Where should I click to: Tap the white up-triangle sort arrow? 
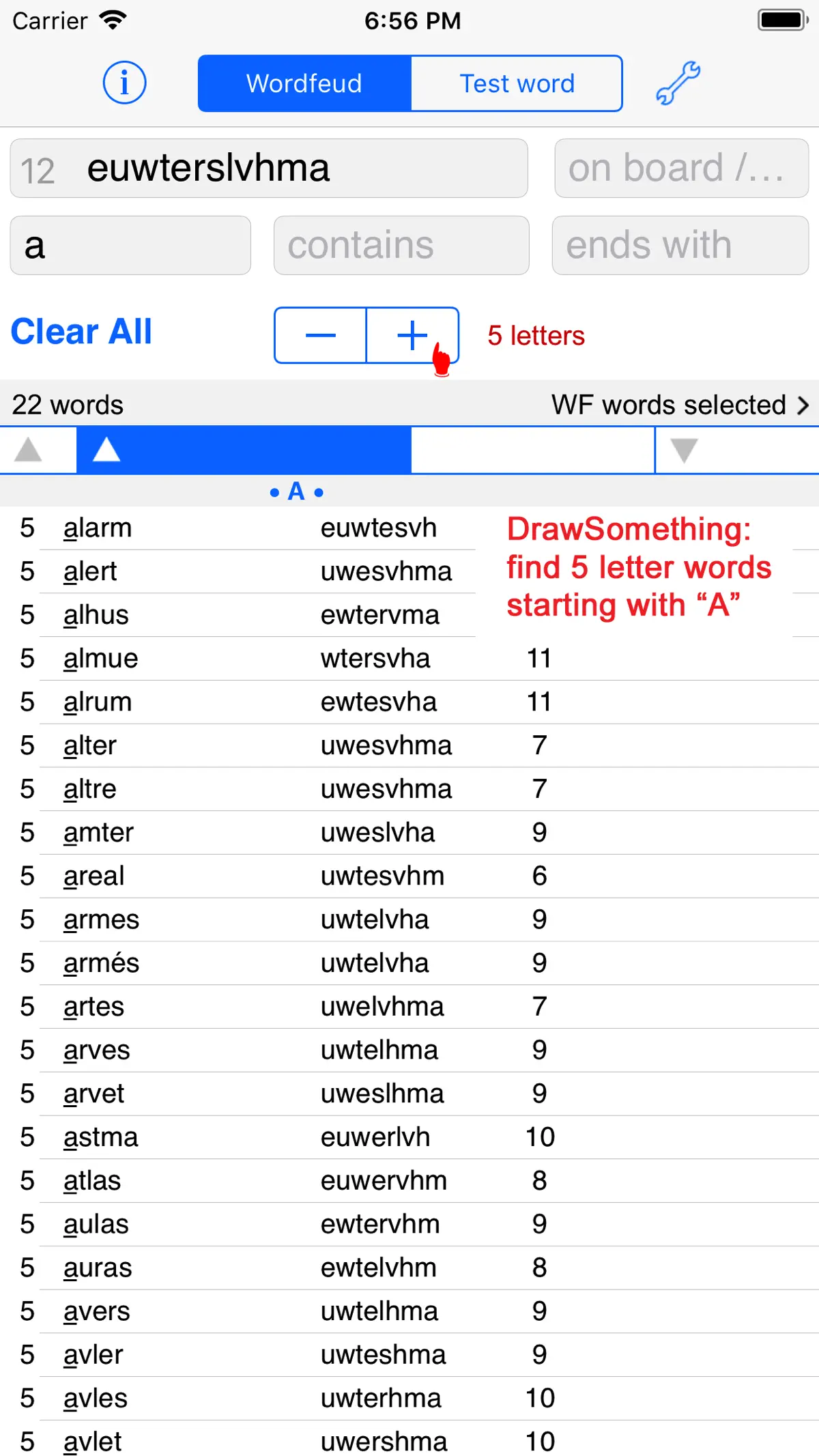coord(106,450)
